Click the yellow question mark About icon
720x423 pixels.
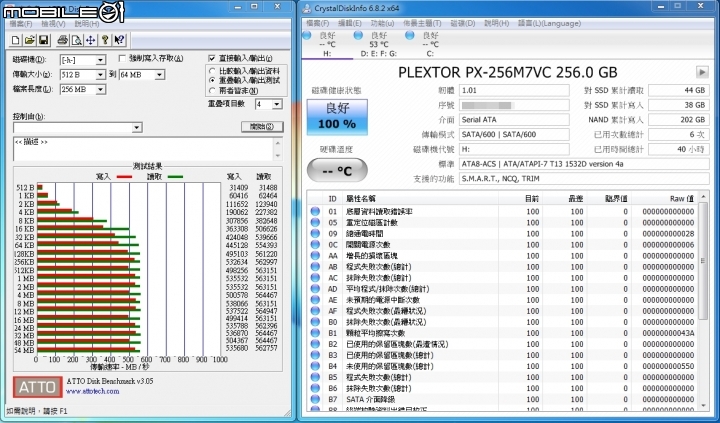click(105, 40)
